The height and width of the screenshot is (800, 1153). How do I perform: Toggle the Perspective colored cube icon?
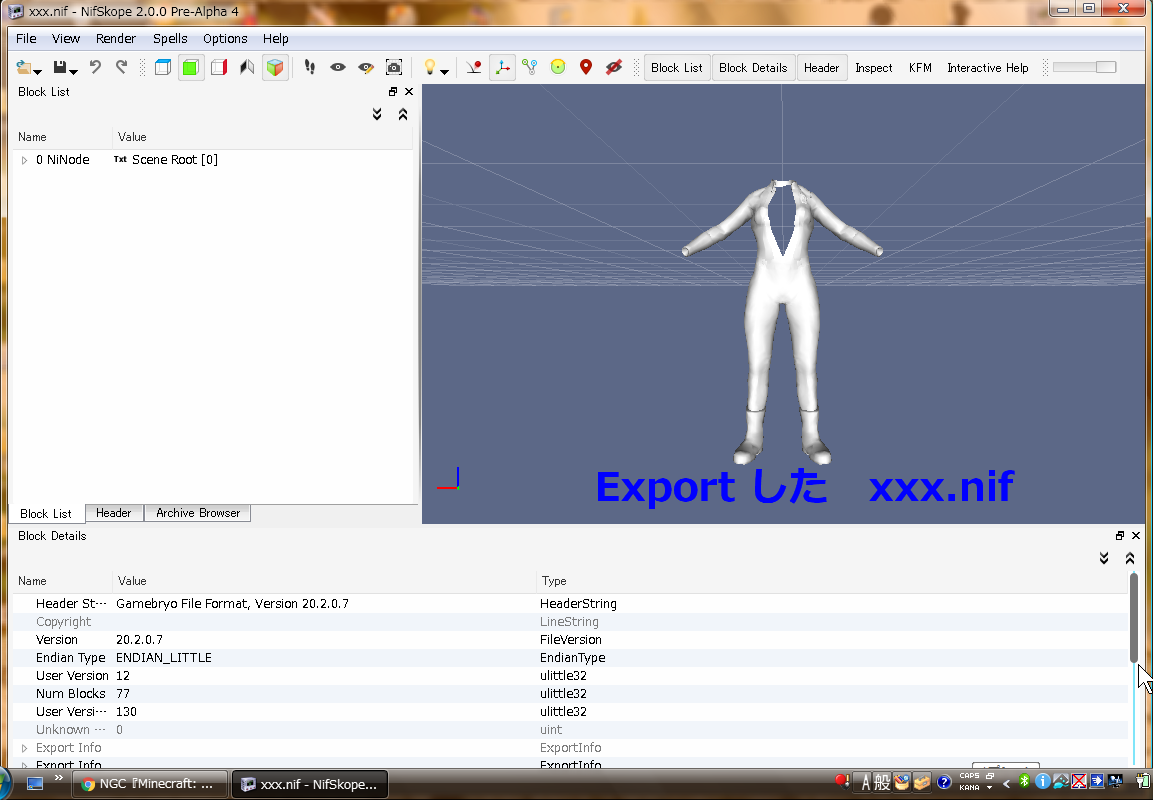(275, 68)
